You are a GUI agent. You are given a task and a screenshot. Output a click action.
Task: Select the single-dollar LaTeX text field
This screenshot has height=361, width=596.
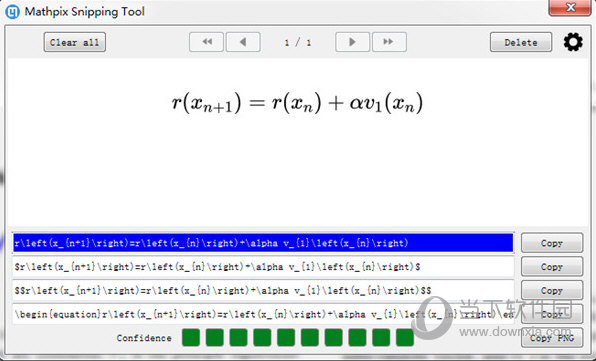click(x=263, y=267)
